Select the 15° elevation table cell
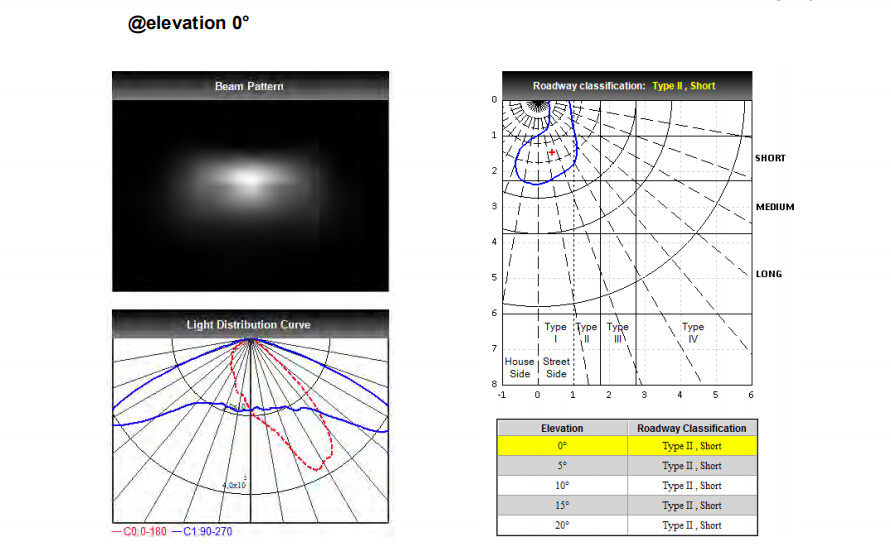 561,506
